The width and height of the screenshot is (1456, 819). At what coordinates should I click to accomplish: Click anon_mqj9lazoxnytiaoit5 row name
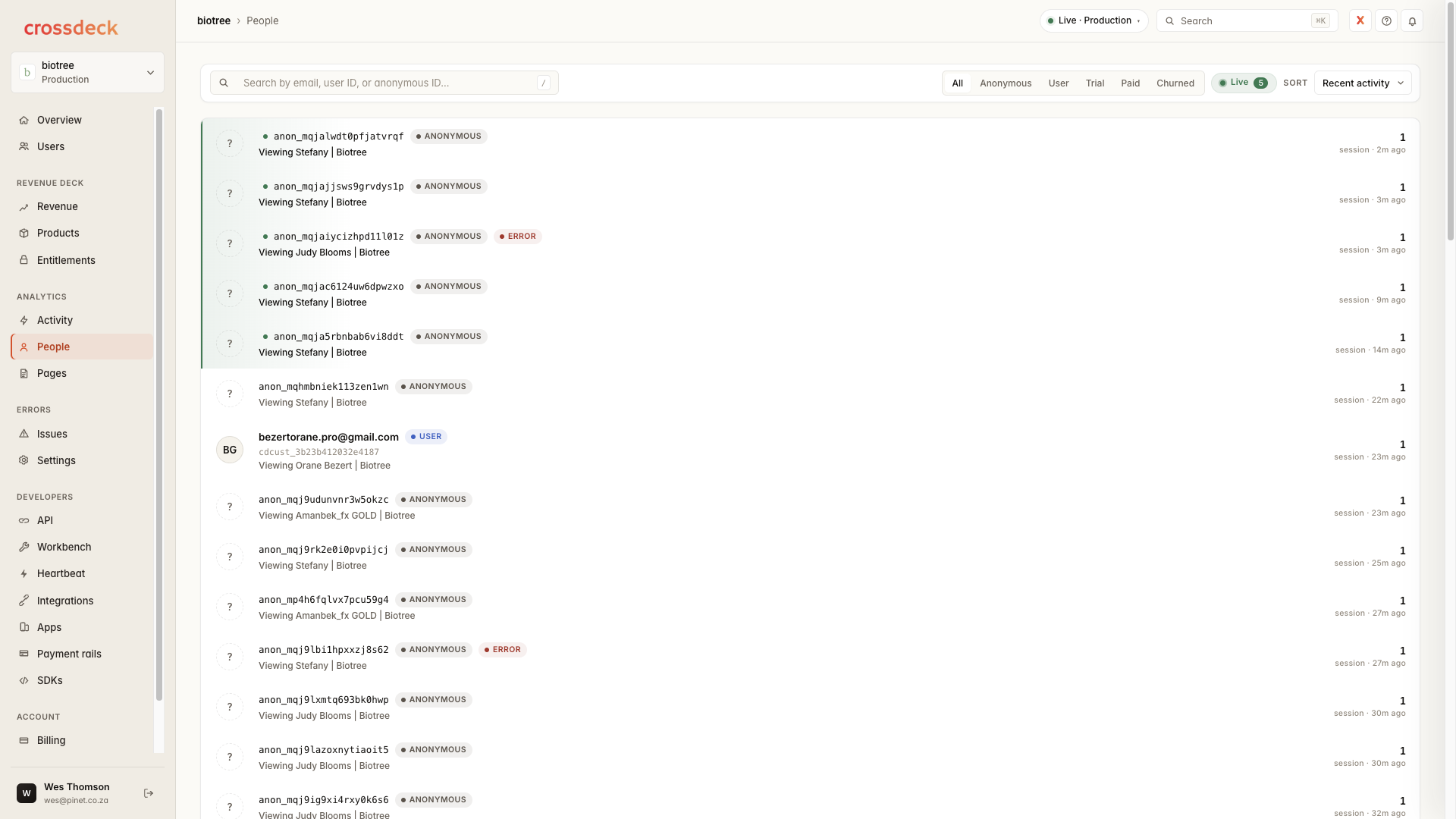324,750
